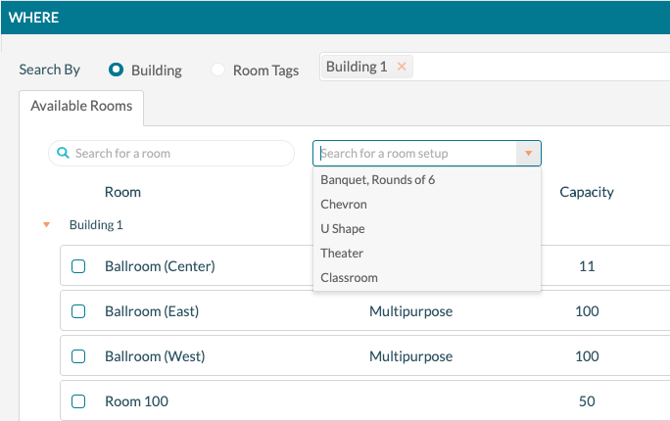The width and height of the screenshot is (670, 421).
Task: Check the Ballroom (West) checkbox
Action: coord(78,356)
